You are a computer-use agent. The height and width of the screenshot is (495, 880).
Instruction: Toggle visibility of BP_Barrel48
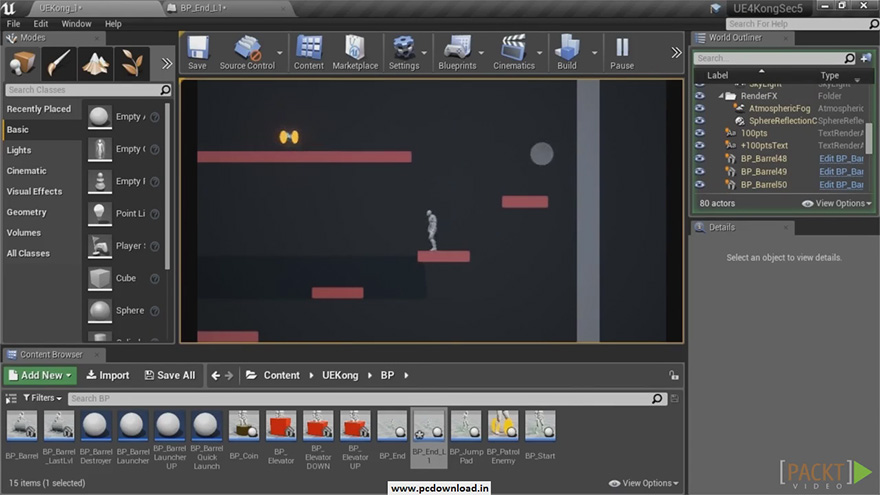(700, 158)
